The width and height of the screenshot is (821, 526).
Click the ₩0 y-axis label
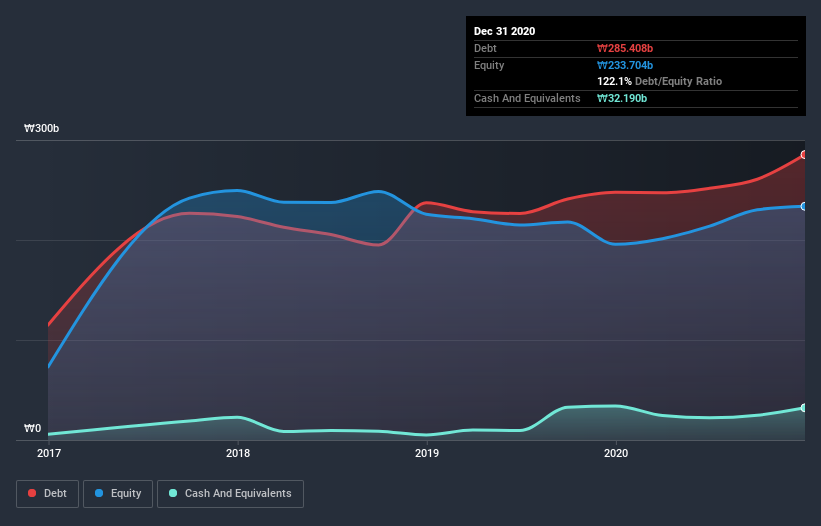tap(32, 428)
